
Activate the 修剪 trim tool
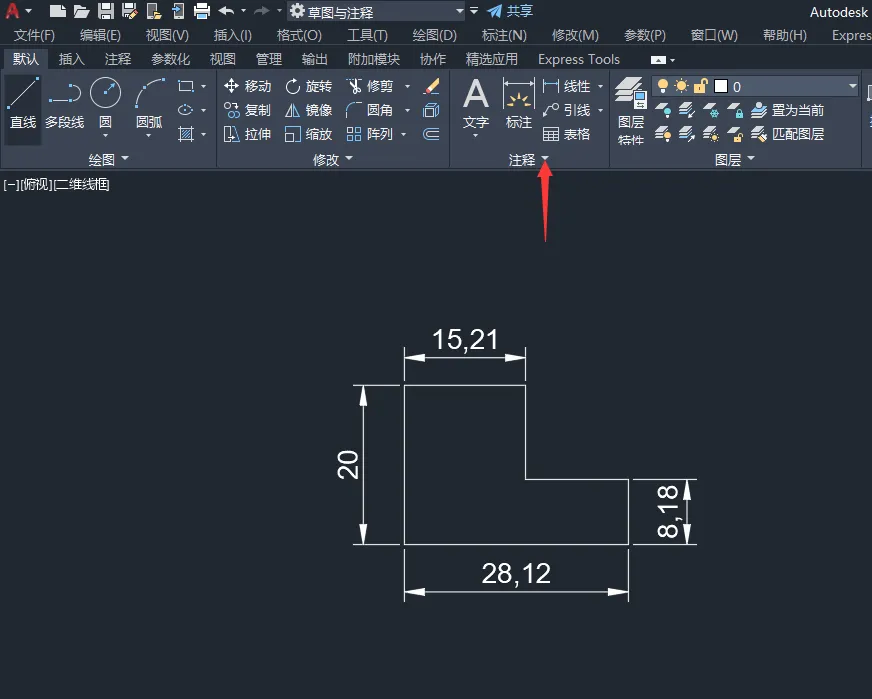[x=370, y=86]
